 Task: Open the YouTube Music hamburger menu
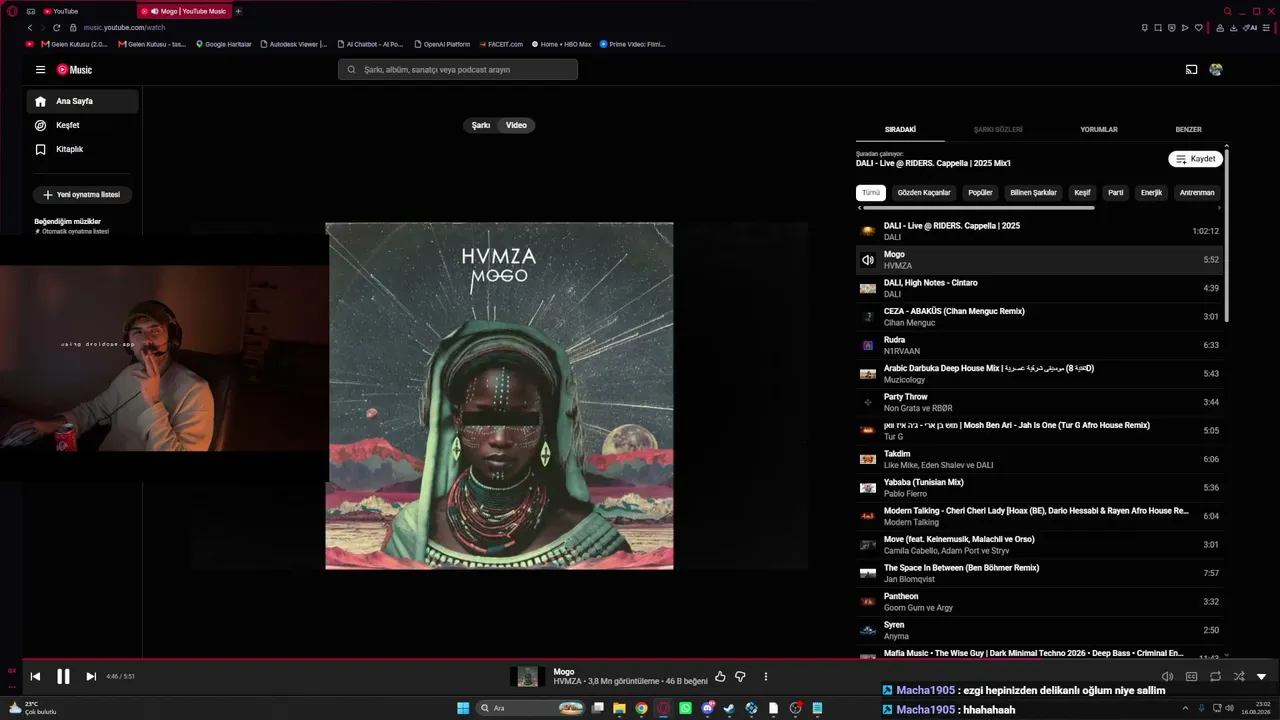40,70
